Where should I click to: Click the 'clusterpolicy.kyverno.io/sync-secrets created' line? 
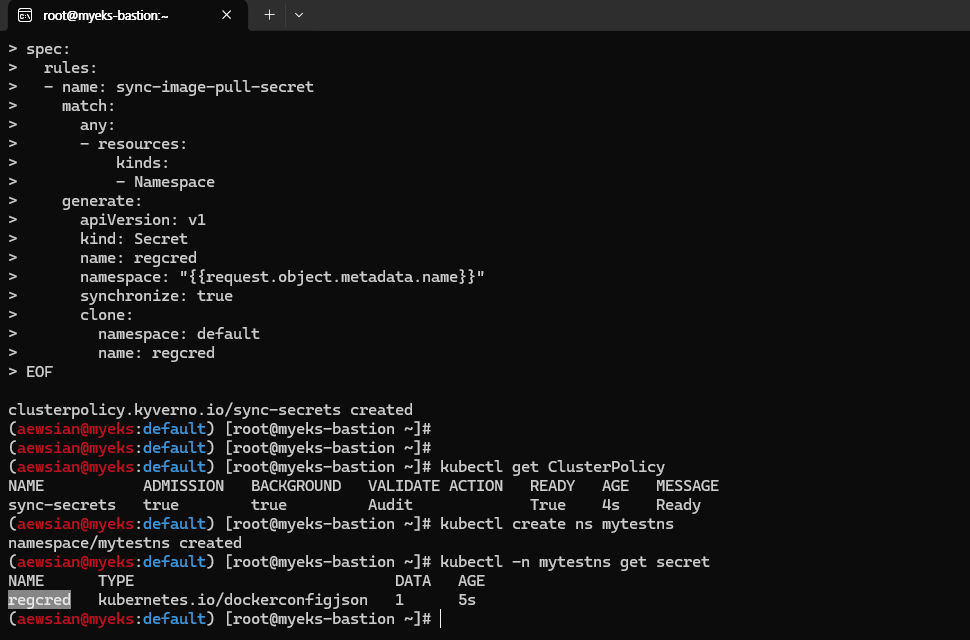(x=210, y=410)
